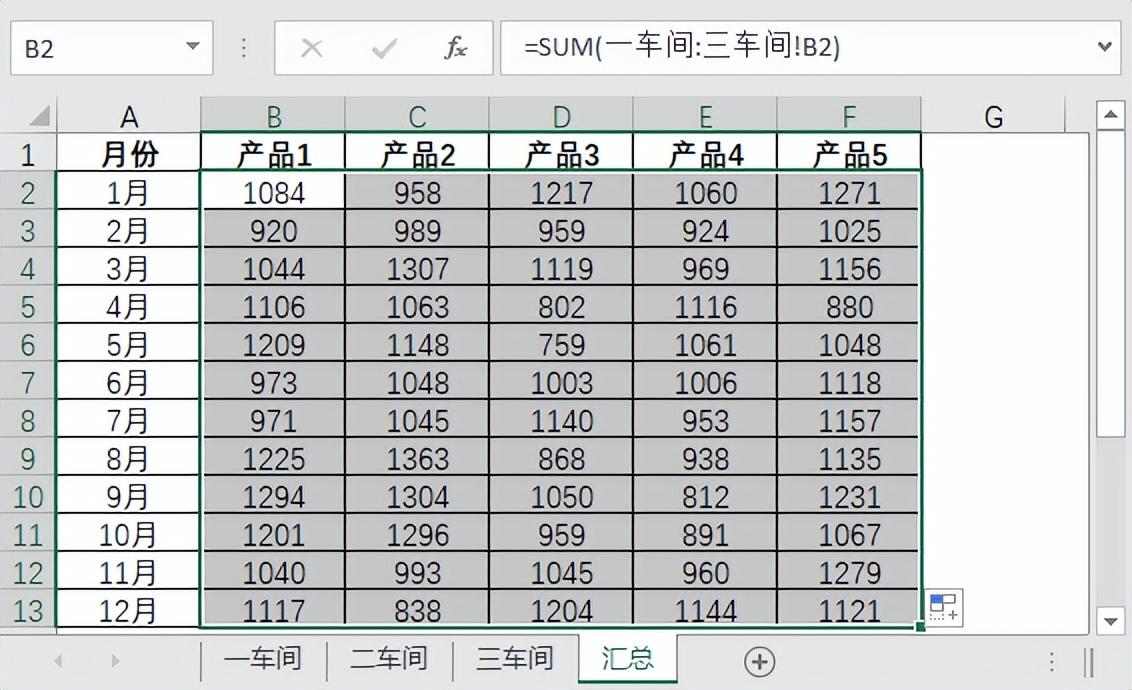Click the Name Box showing B2
The height and width of the screenshot is (690, 1132).
[x=112, y=48]
